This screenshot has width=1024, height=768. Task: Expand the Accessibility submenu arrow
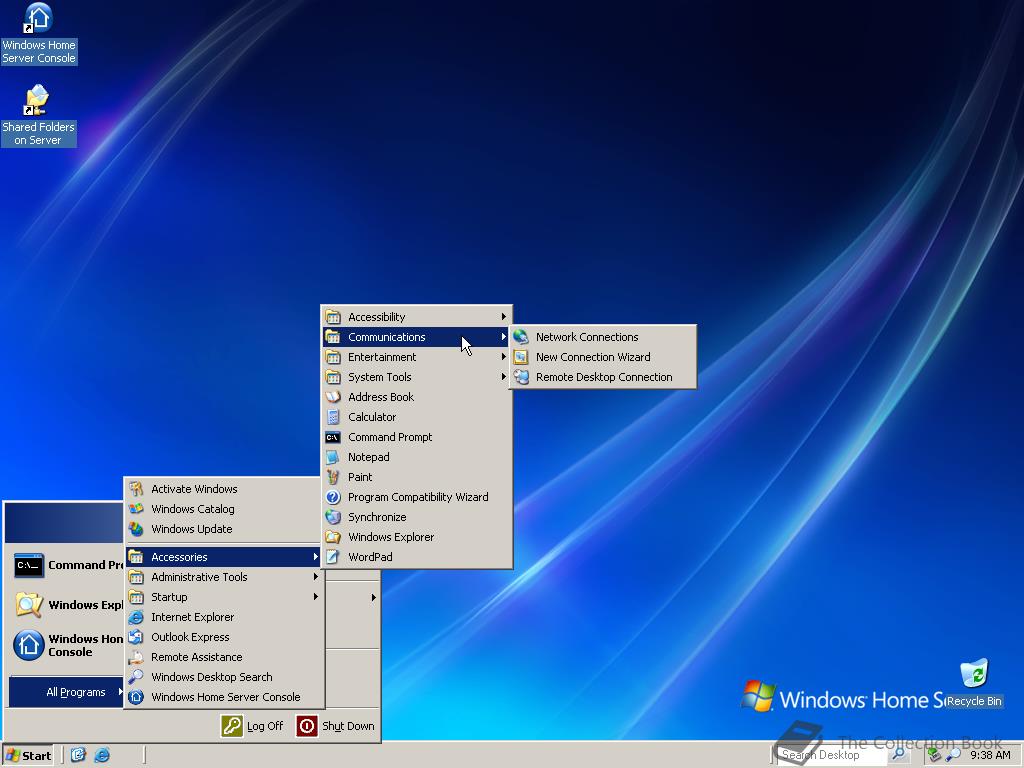(504, 317)
